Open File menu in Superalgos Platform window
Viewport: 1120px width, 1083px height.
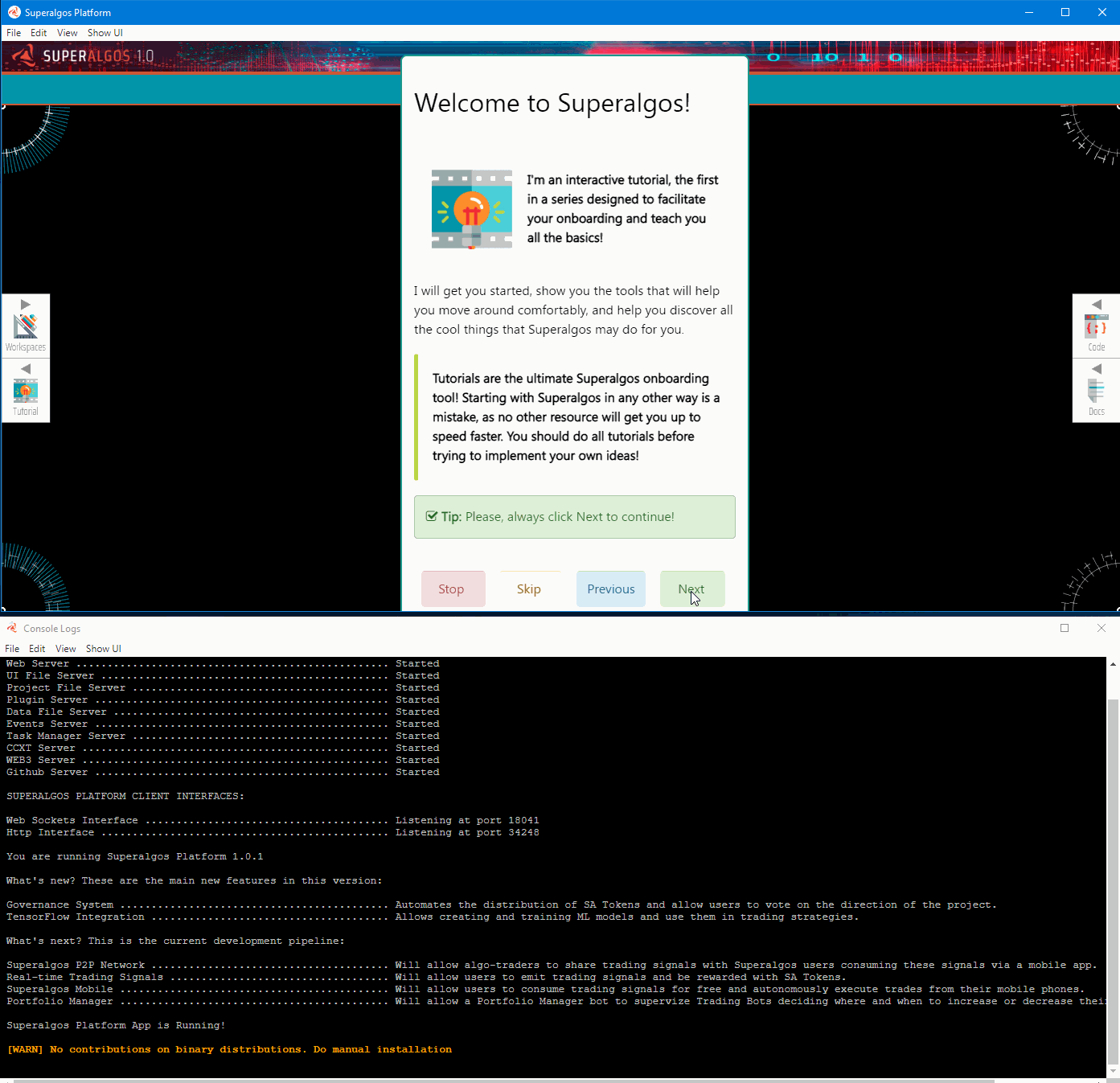pos(14,33)
